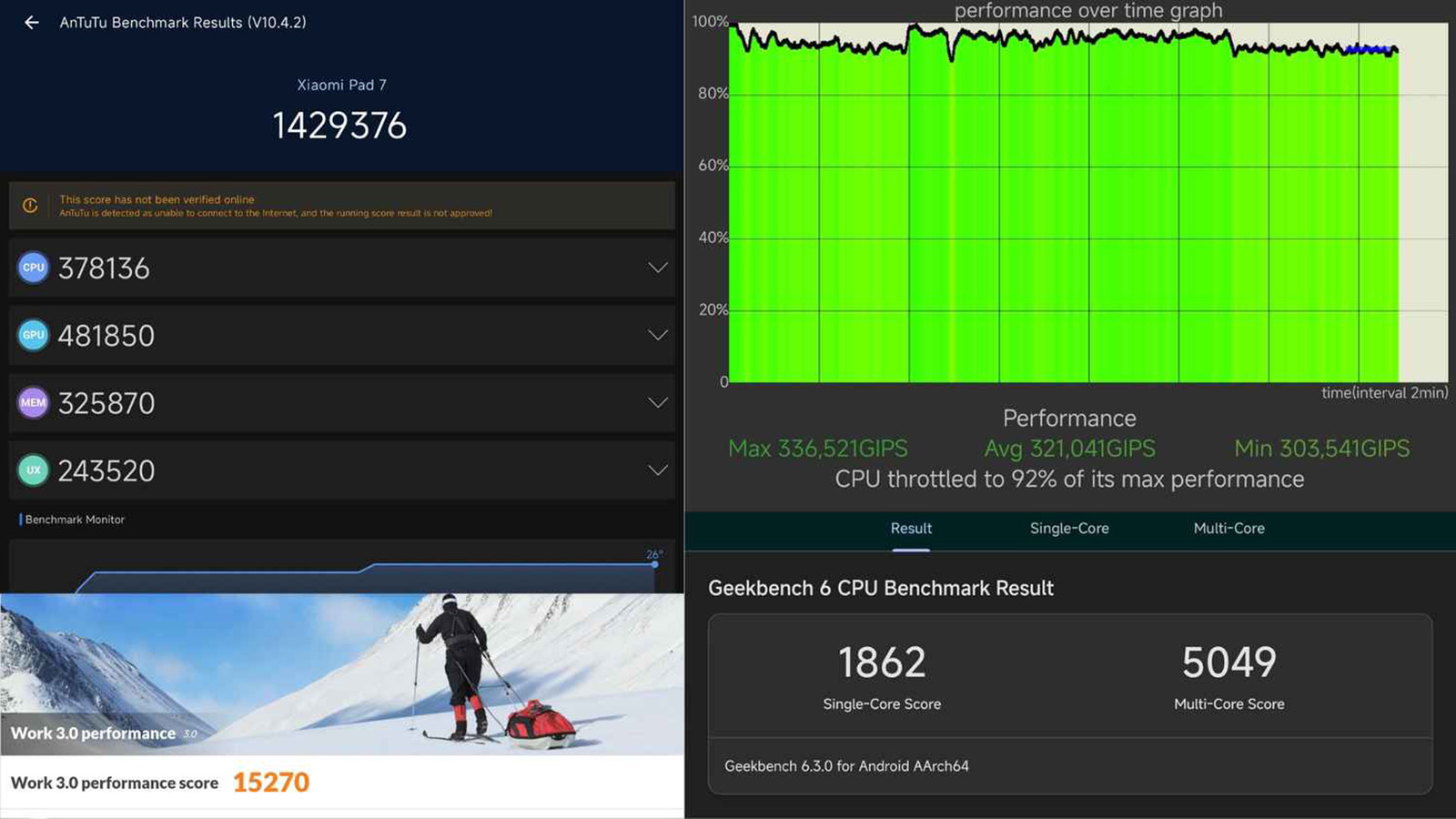Click the purple MEM badge icon
The width and height of the screenshot is (1456, 819).
(34, 402)
